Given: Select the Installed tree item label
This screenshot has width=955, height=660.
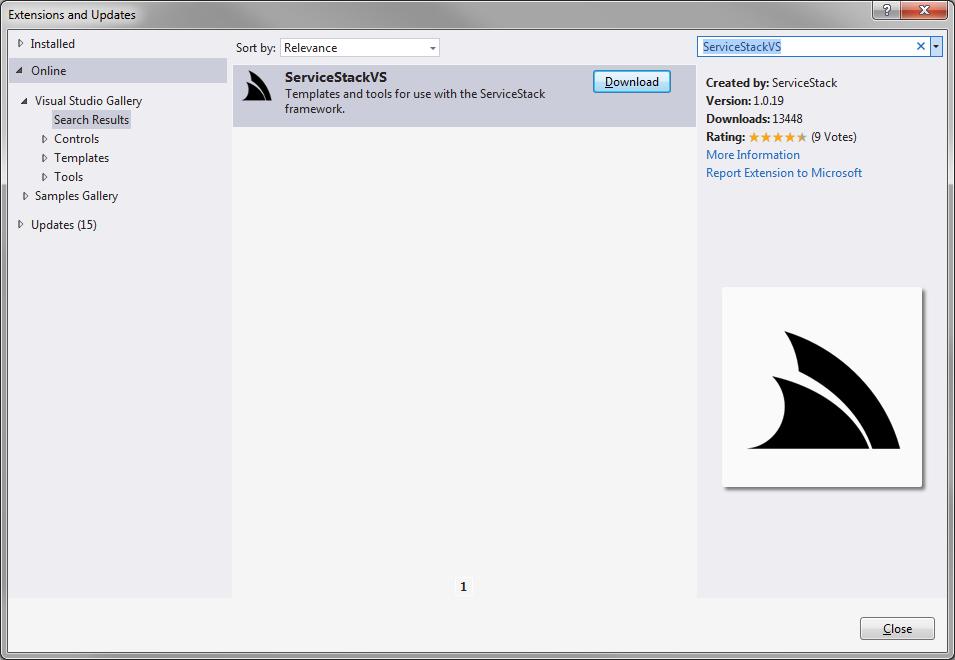Looking at the screenshot, I should pyautogui.click(x=52, y=44).
